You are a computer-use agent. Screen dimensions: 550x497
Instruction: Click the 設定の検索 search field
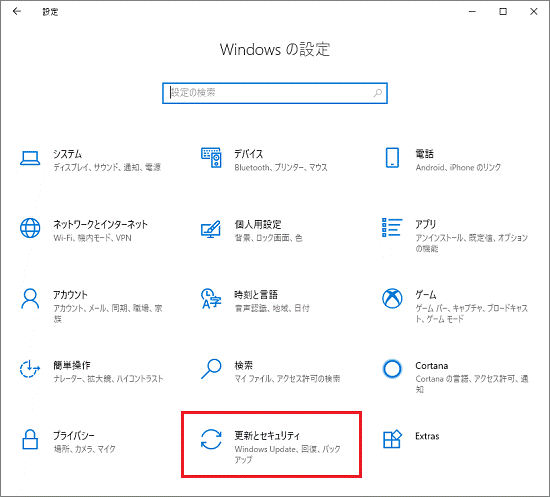click(275, 93)
